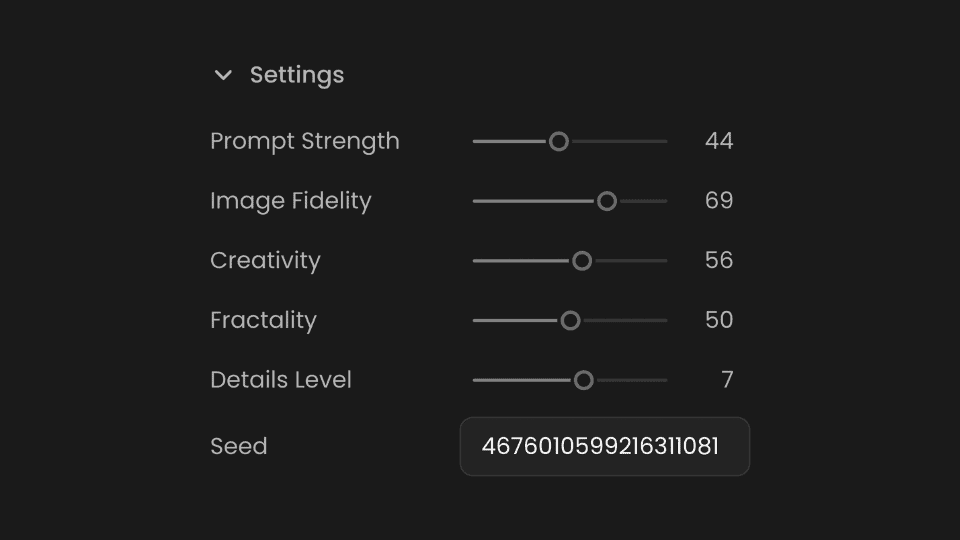Image resolution: width=960 pixels, height=540 pixels.
Task: Click the Fractality value 50
Action: coord(718,320)
